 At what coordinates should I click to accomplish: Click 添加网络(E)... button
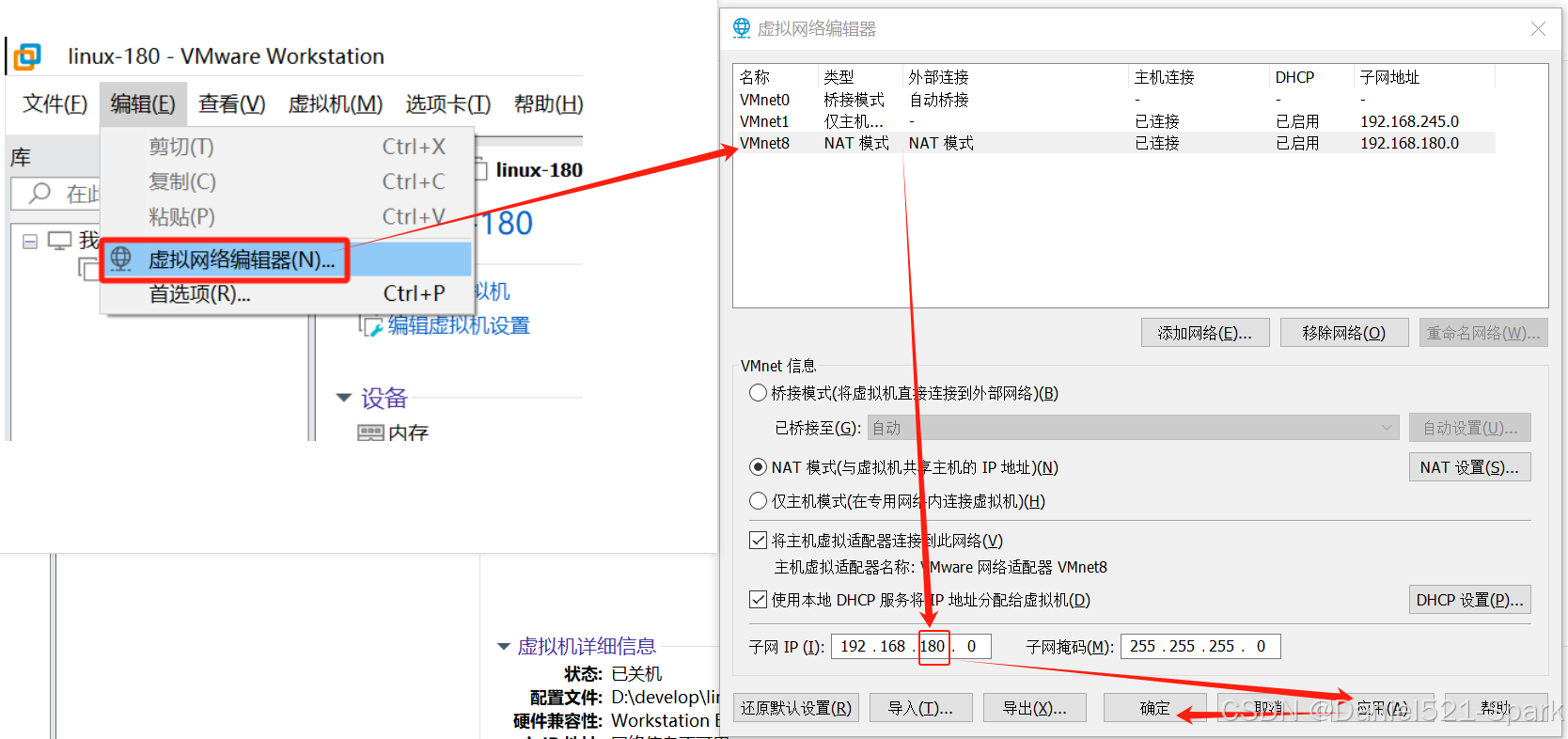pos(1205,333)
